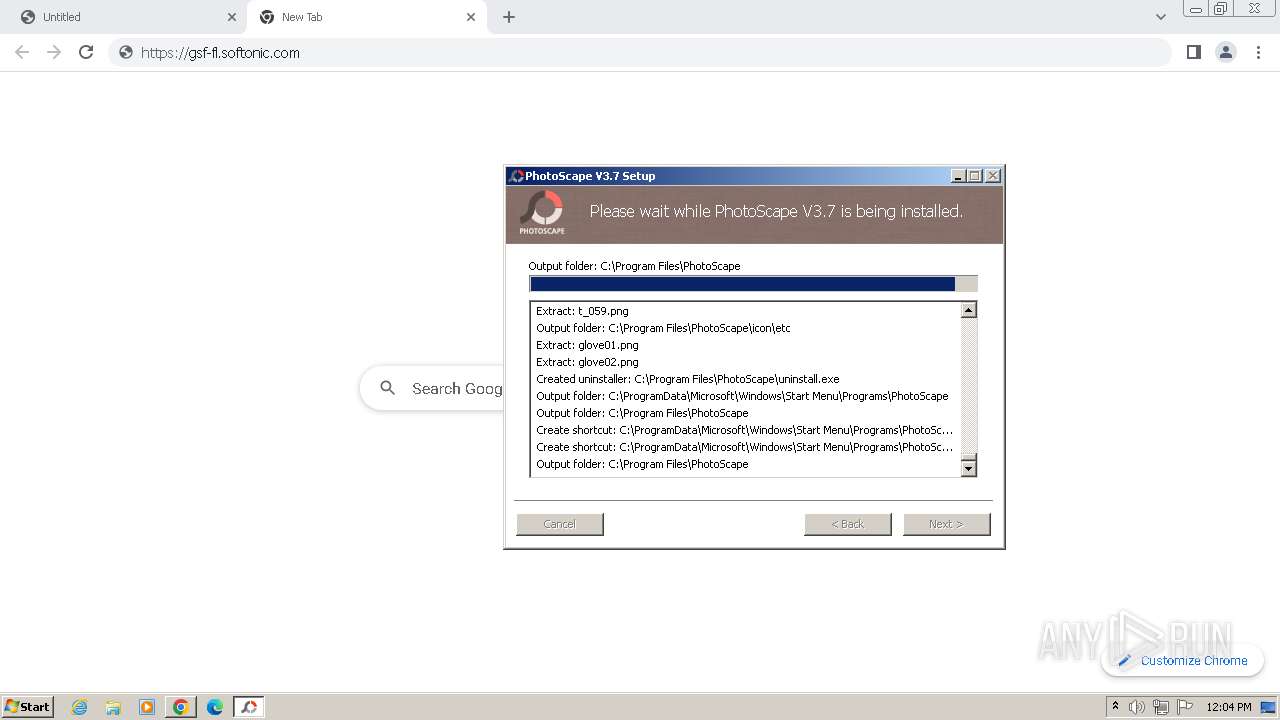The height and width of the screenshot is (720, 1280).
Task: Select log line 'Extract: t_059.png'
Action: 582,311
